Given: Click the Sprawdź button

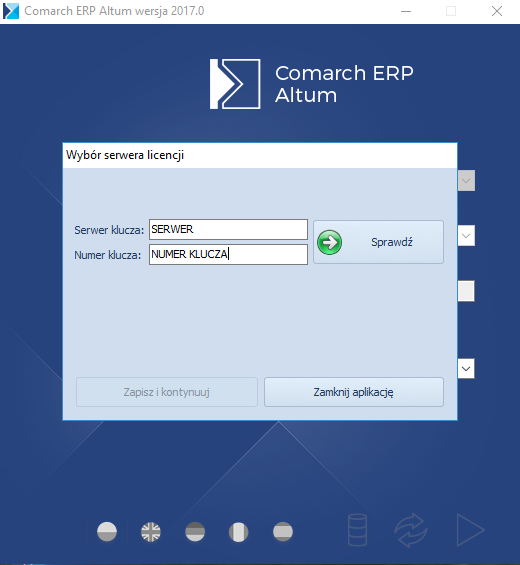Looking at the screenshot, I should coord(378,242).
